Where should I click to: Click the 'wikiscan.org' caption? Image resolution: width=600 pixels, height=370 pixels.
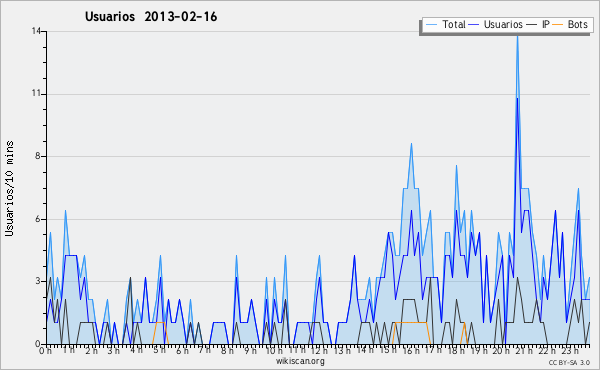point(300,361)
